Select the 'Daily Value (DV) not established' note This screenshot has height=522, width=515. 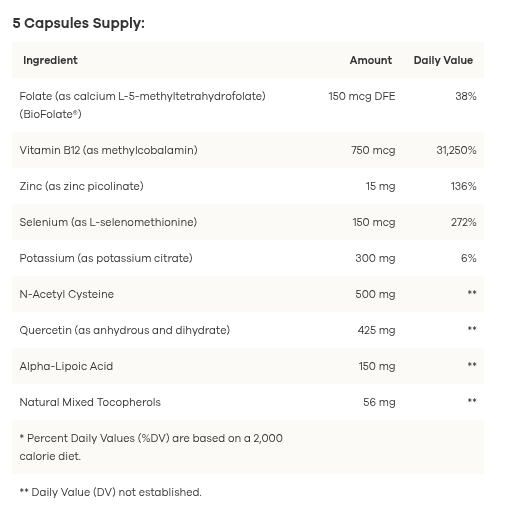[110, 492]
